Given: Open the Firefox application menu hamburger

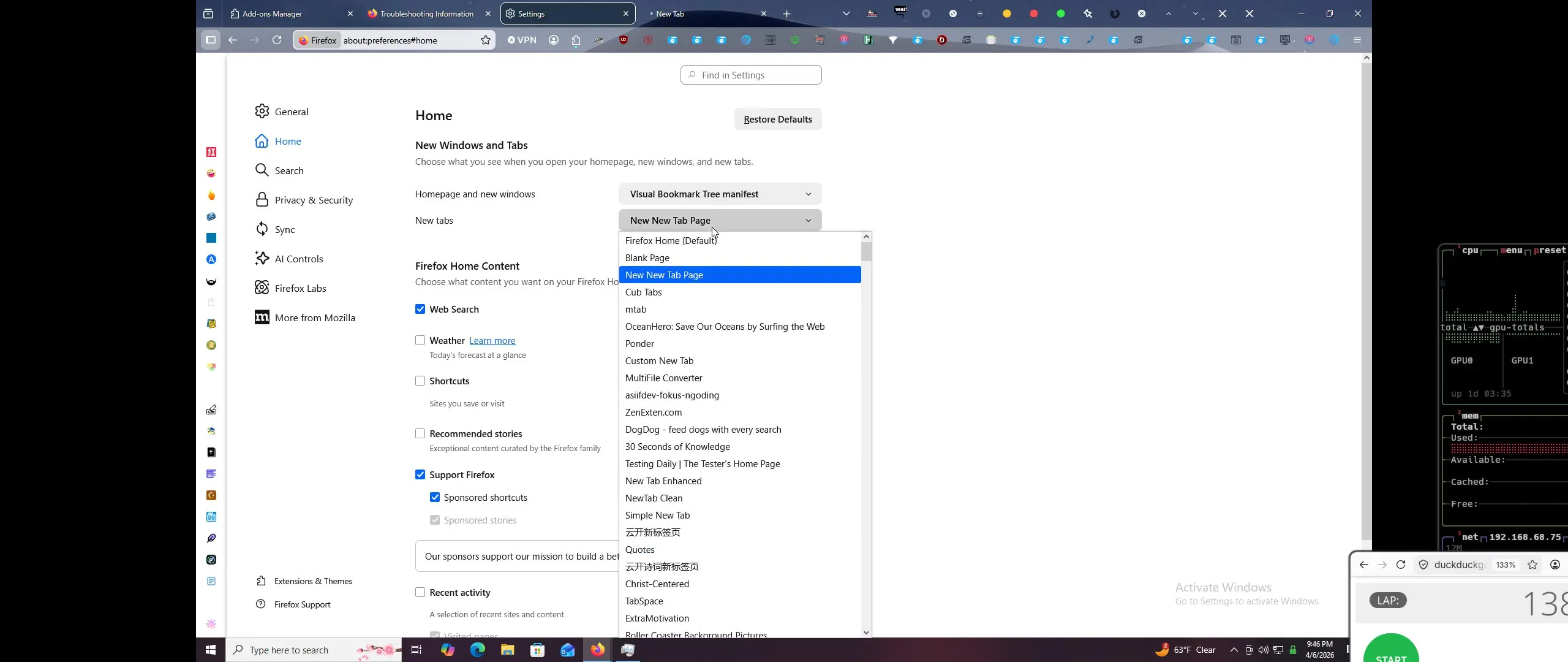Looking at the screenshot, I should tap(1357, 39).
